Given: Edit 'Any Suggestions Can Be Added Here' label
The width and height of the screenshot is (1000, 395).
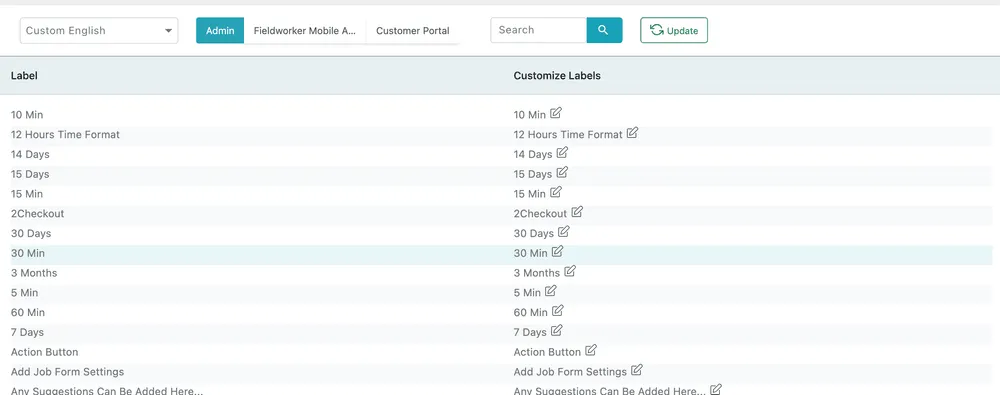Looking at the screenshot, I should [x=716, y=389].
